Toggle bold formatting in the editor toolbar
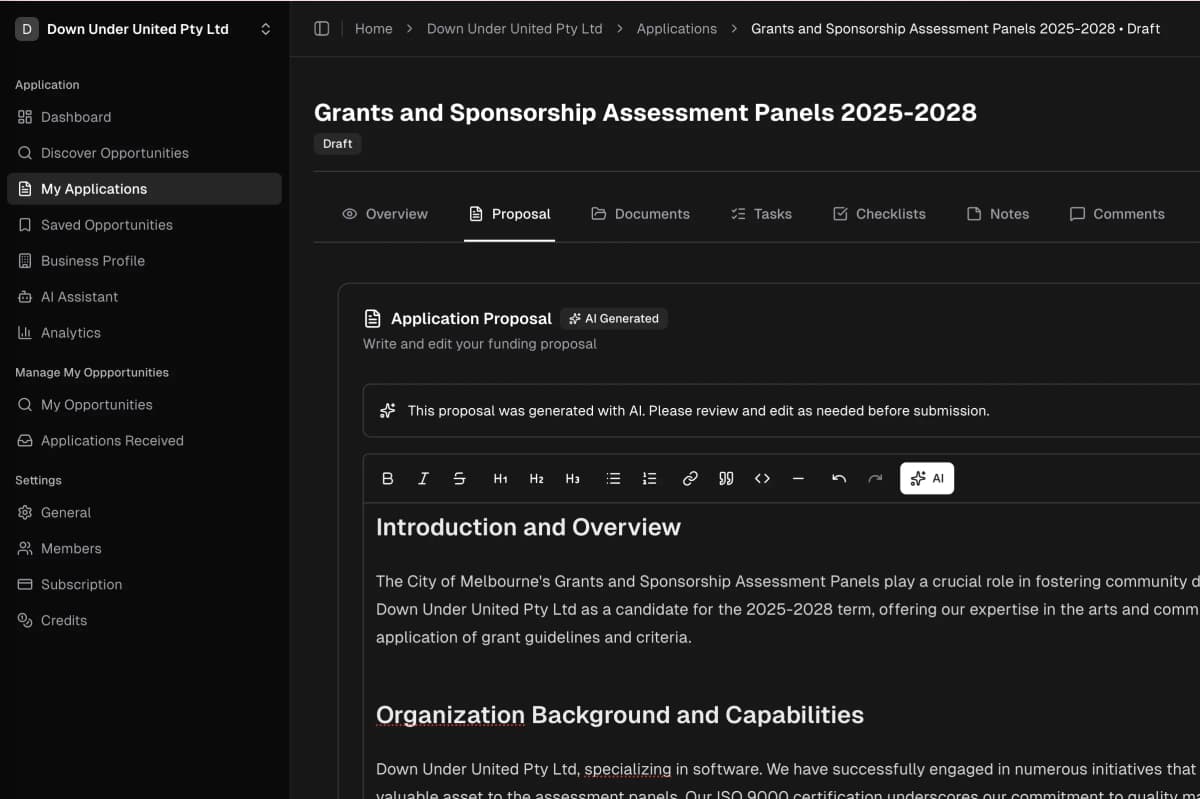1200x799 pixels. pos(388,479)
